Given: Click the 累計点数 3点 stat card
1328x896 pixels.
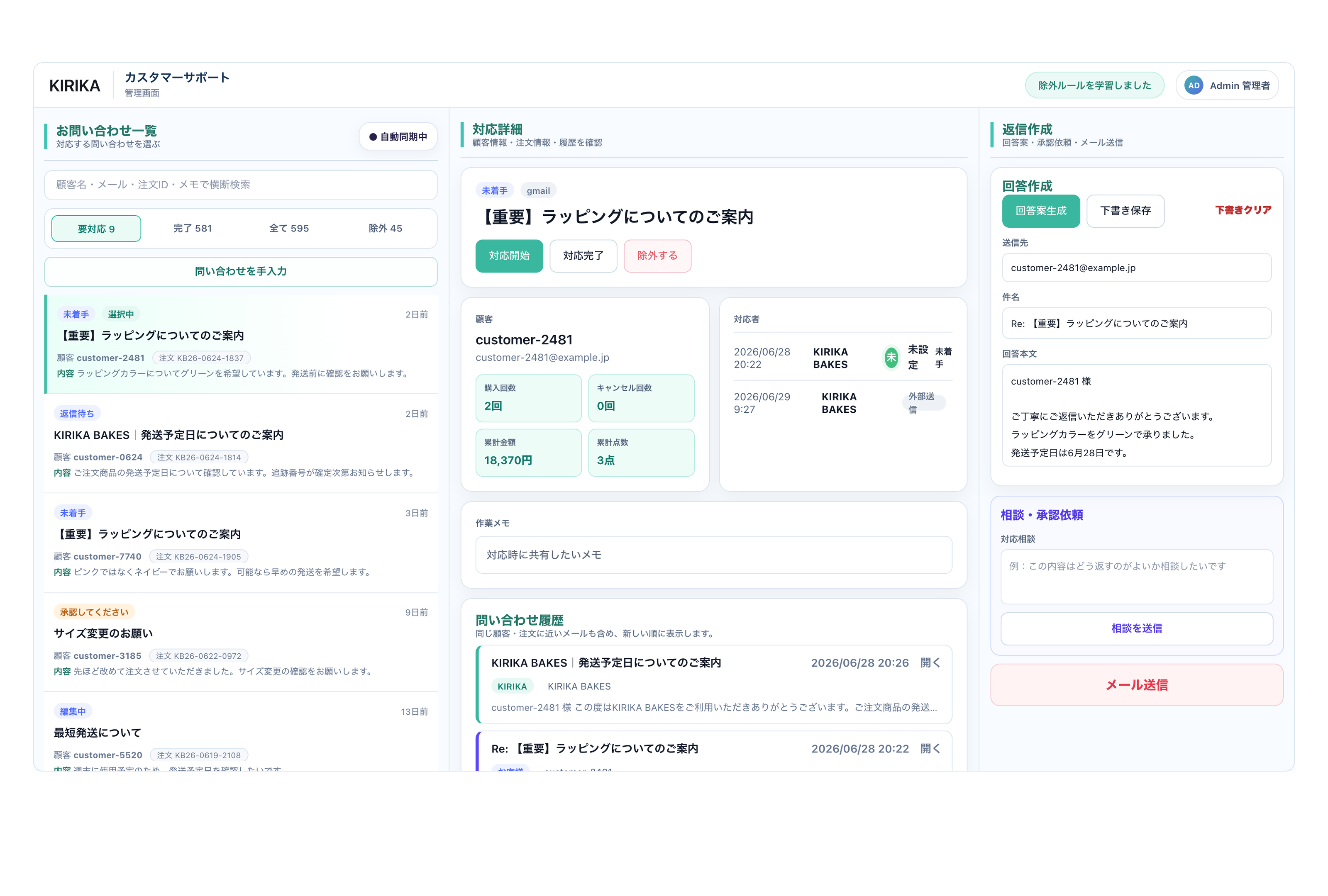Looking at the screenshot, I should click(641, 453).
